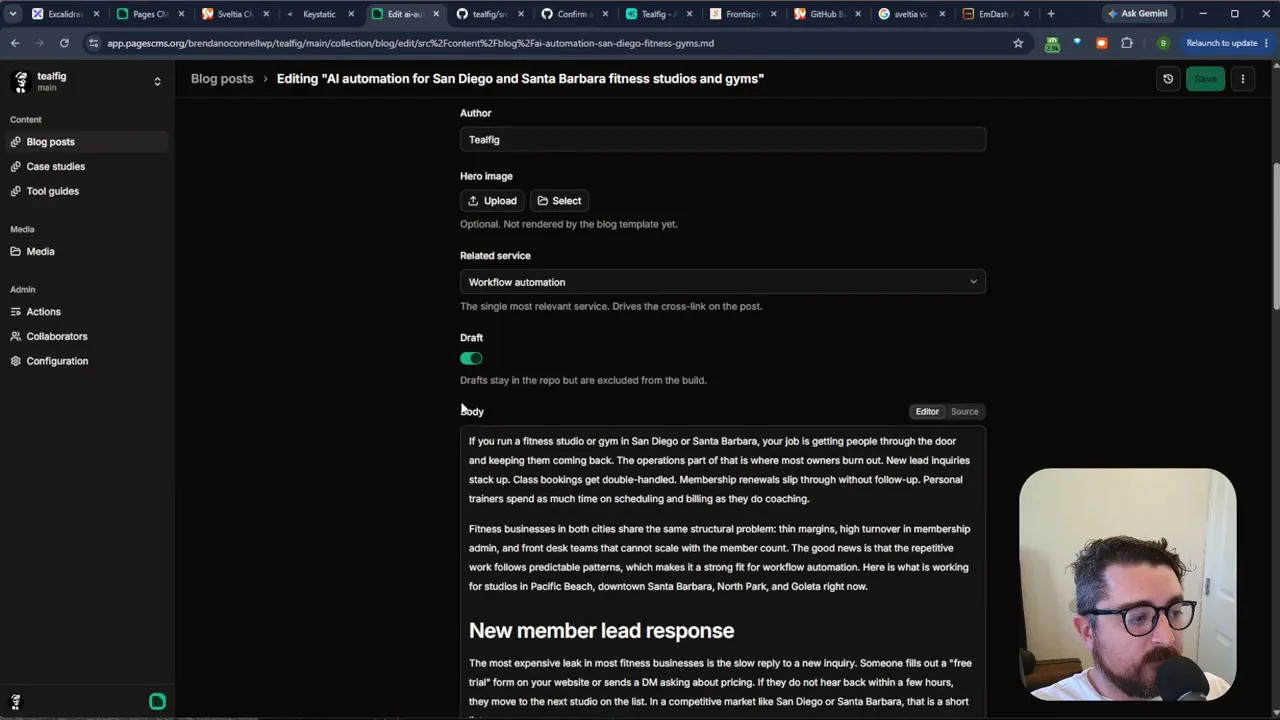
Task: Click the green square icon at sidebar bottom
Action: 157,702
